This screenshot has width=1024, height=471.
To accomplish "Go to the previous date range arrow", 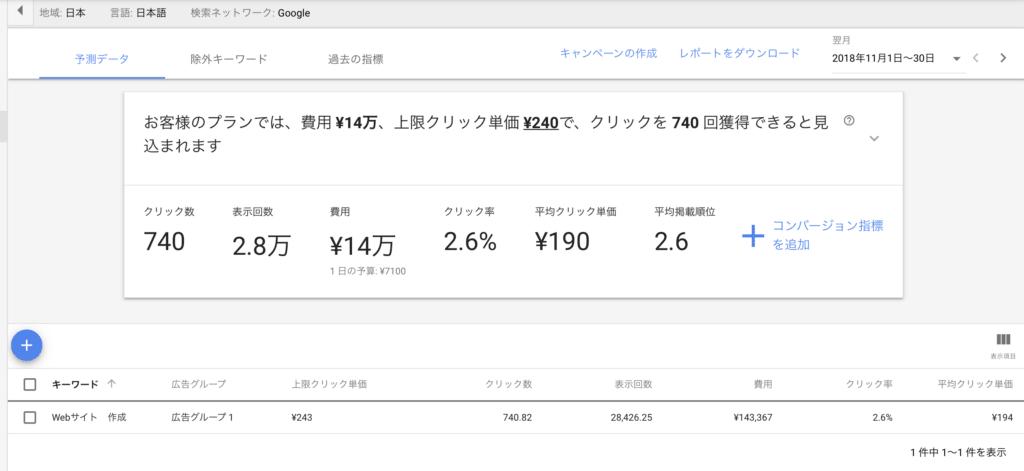I will pyautogui.click(x=976, y=58).
